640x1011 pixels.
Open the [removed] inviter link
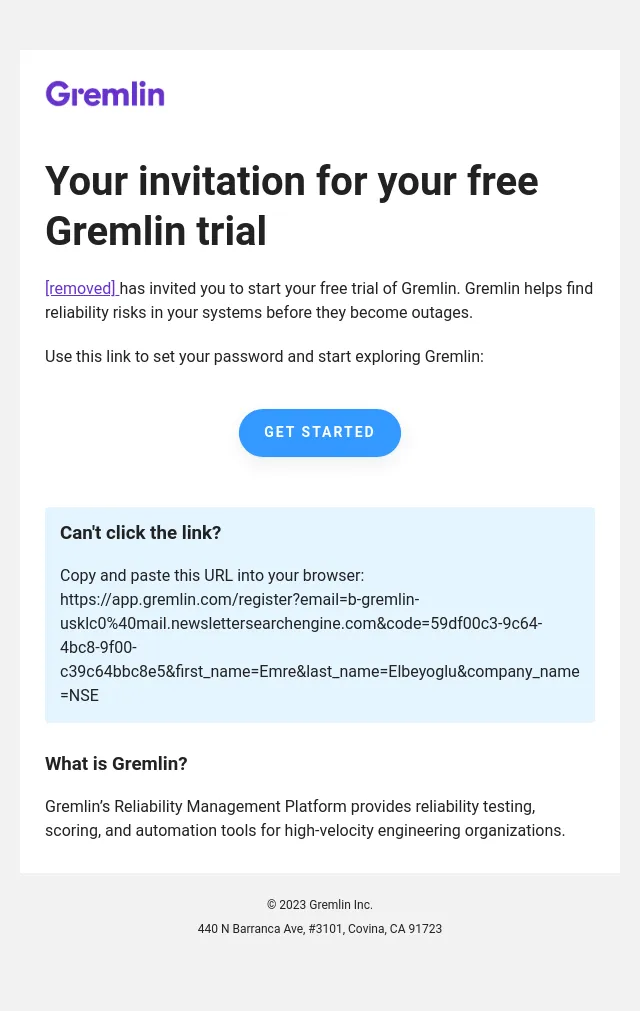(x=81, y=288)
